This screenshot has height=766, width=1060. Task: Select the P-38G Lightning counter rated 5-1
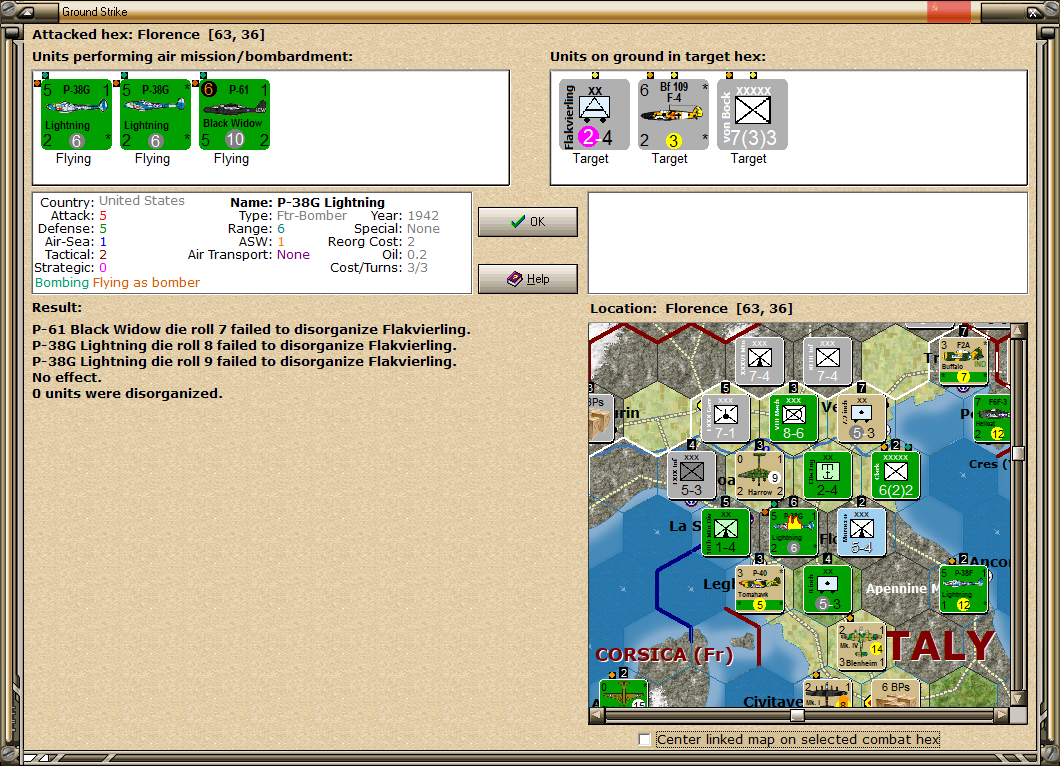[76, 115]
